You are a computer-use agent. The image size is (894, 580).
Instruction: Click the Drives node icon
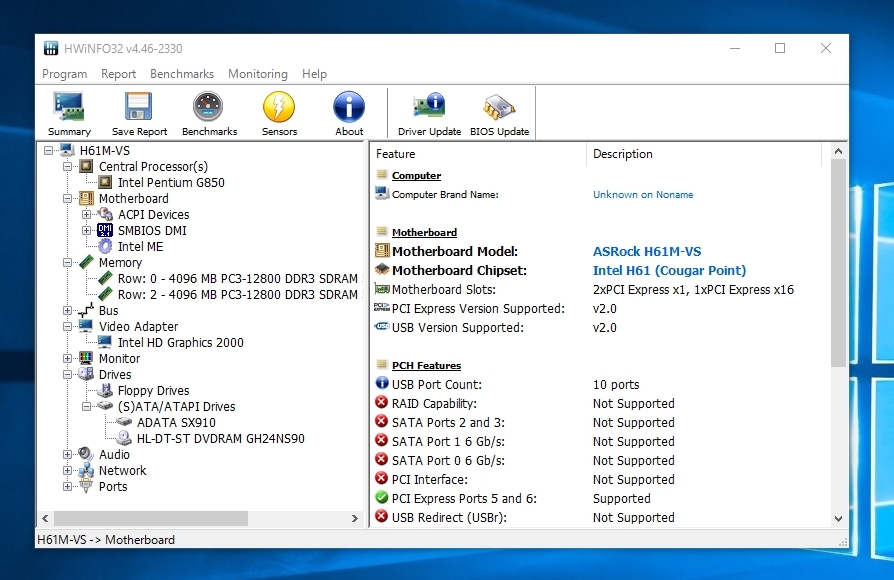tap(86, 374)
